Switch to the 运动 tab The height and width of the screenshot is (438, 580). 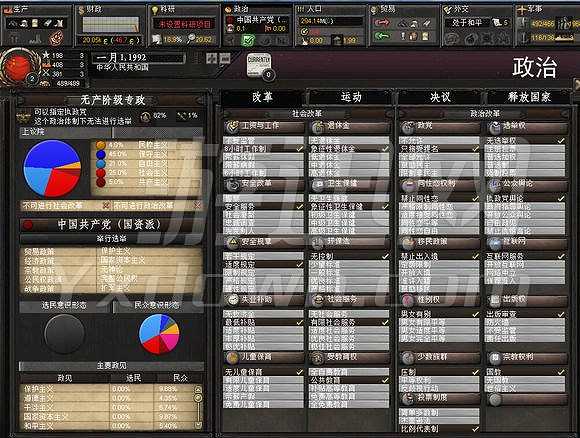pyautogui.click(x=351, y=97)
